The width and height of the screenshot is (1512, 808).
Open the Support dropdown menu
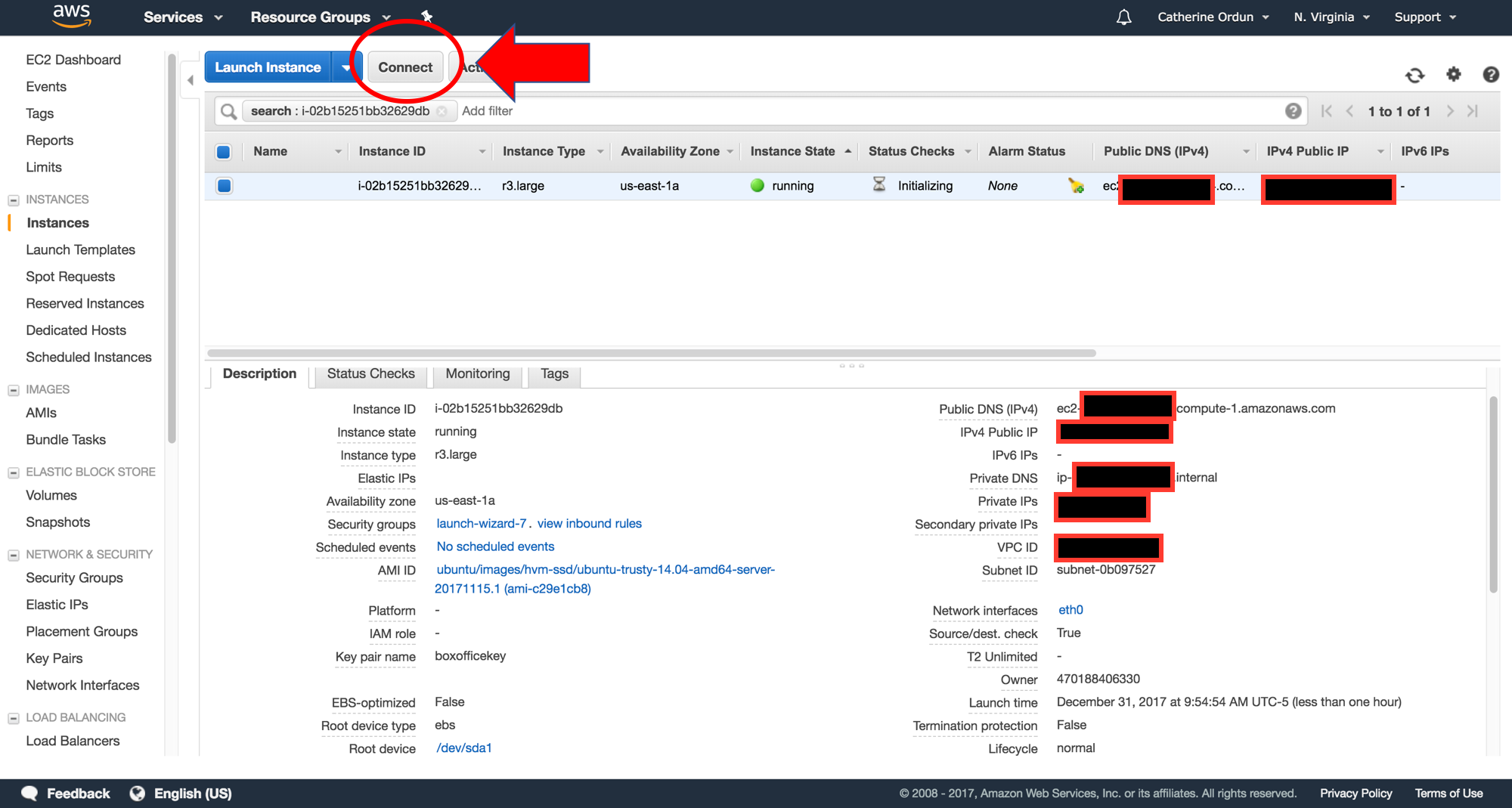pyautogui.click(x=1425, y=17)
